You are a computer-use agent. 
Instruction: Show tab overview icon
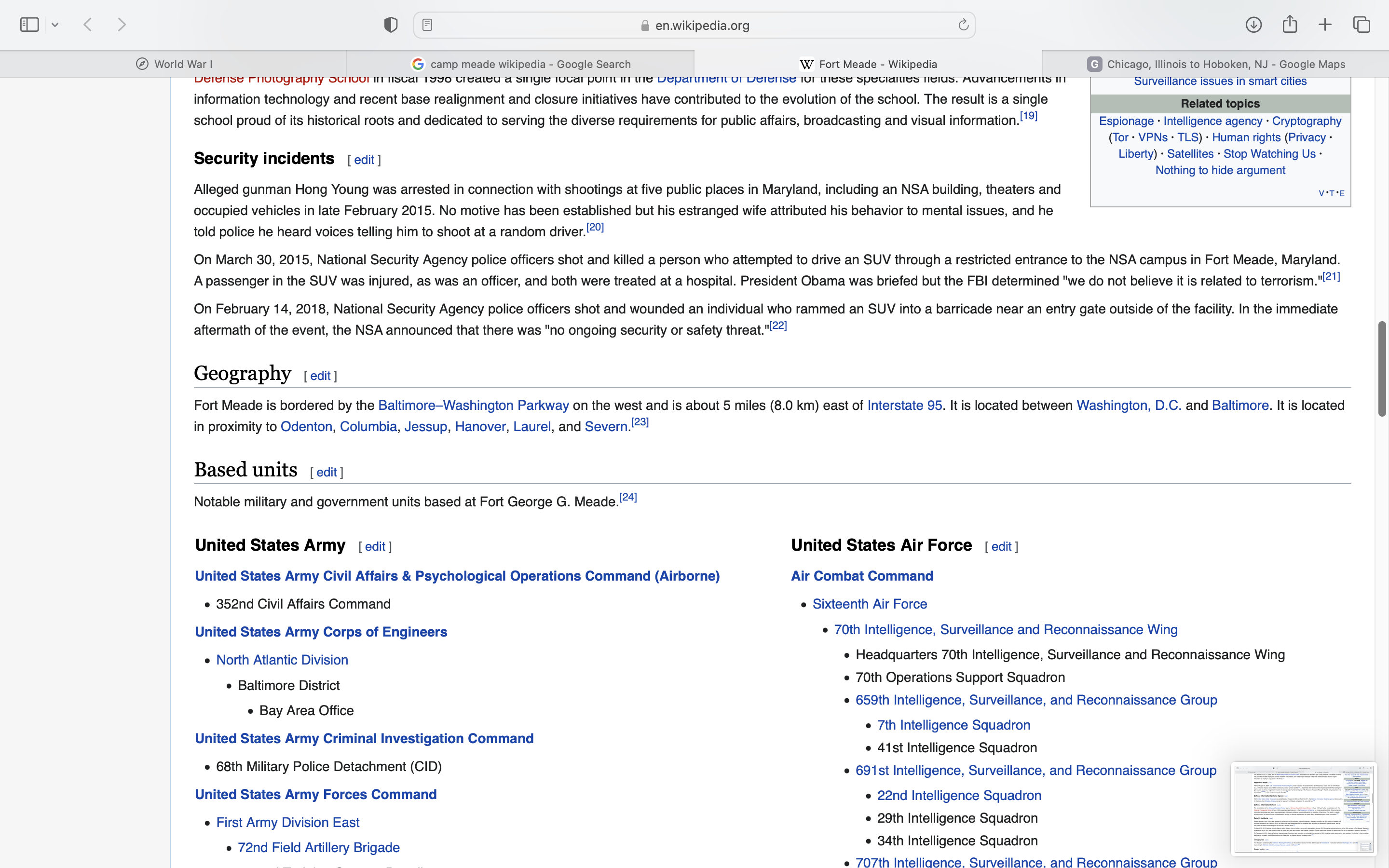(1362, 25)
